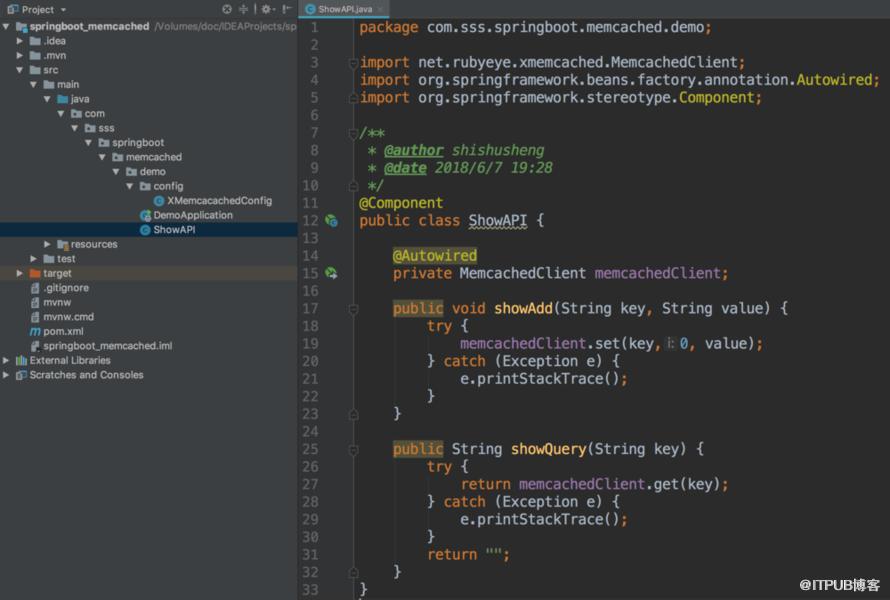Click the class icon beside XMemcacachedConfig
The height and width of the screenshot is (600, 890).
pyautogui.click(x=159, y=201)
